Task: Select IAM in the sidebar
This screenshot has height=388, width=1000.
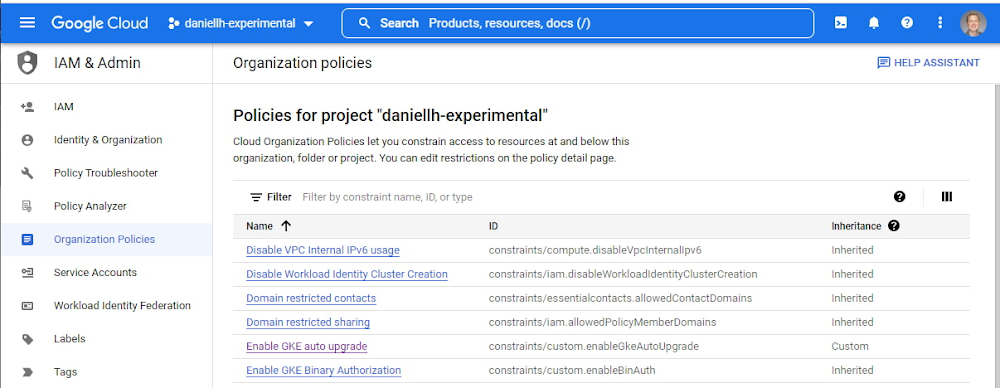Action: click(x=64, y=107)
